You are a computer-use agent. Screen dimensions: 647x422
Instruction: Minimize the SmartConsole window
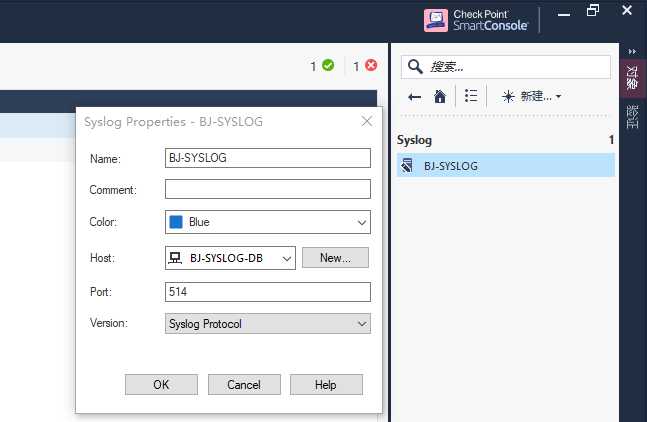[x=564, y=14]
